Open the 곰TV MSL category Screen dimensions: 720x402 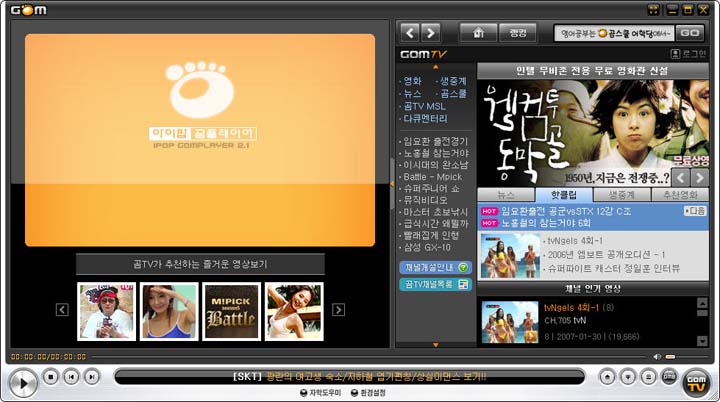pos(424,106)
